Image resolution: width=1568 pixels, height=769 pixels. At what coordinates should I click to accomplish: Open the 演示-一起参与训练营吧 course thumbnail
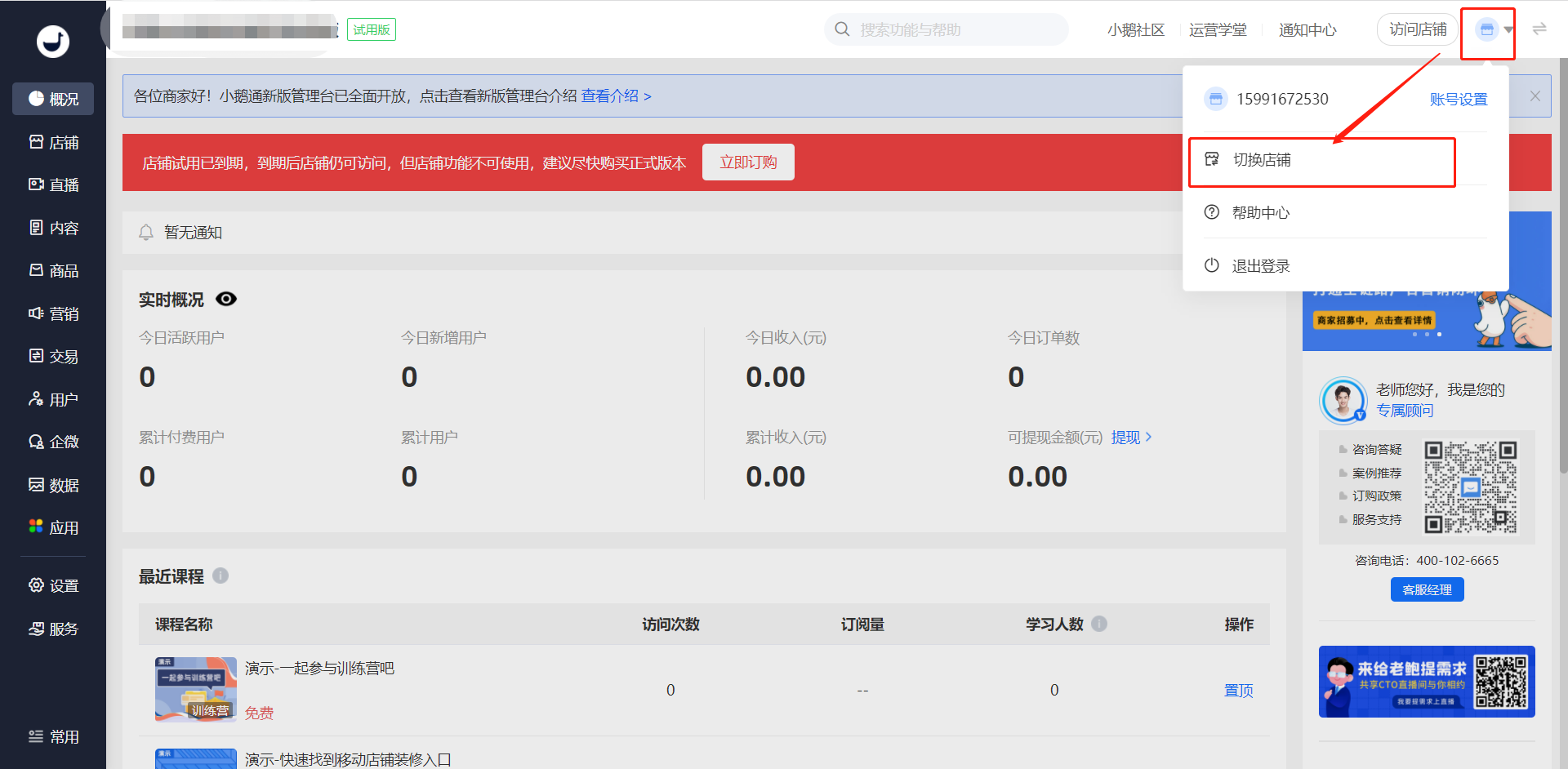click(196, 690)
